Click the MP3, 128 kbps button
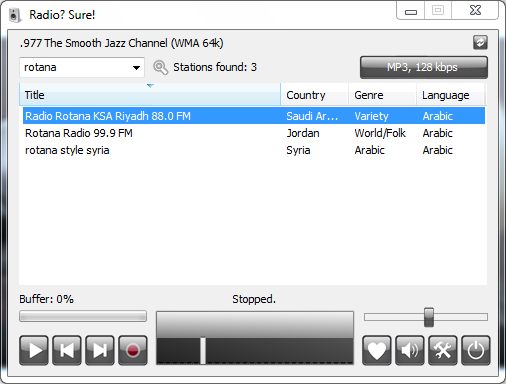 (x=424, y=68)
